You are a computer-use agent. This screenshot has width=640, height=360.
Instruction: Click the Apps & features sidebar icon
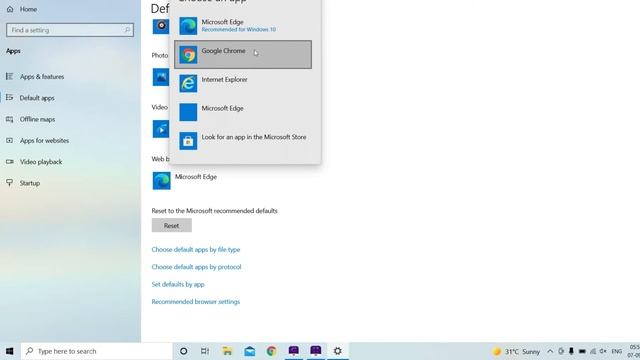tap(9, 76)
